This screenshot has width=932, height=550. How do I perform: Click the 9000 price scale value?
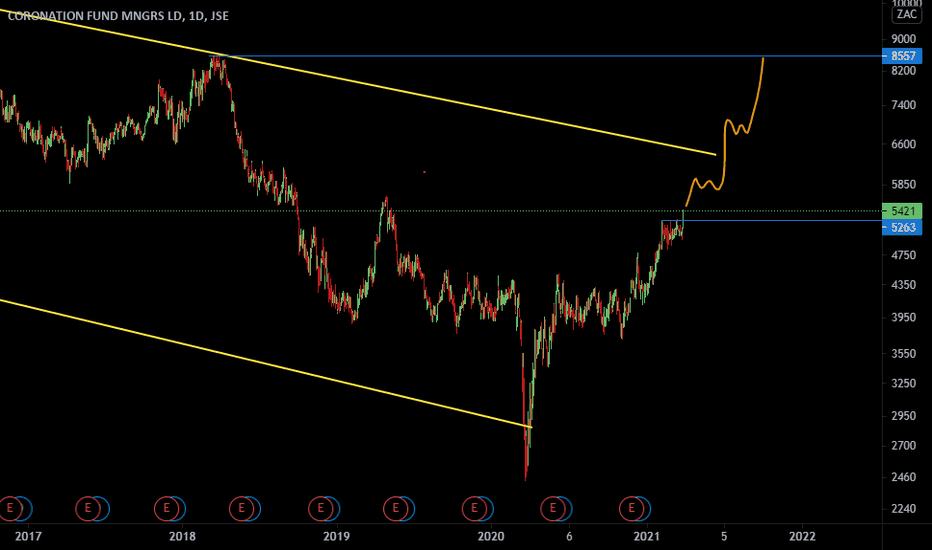point(903,39)
